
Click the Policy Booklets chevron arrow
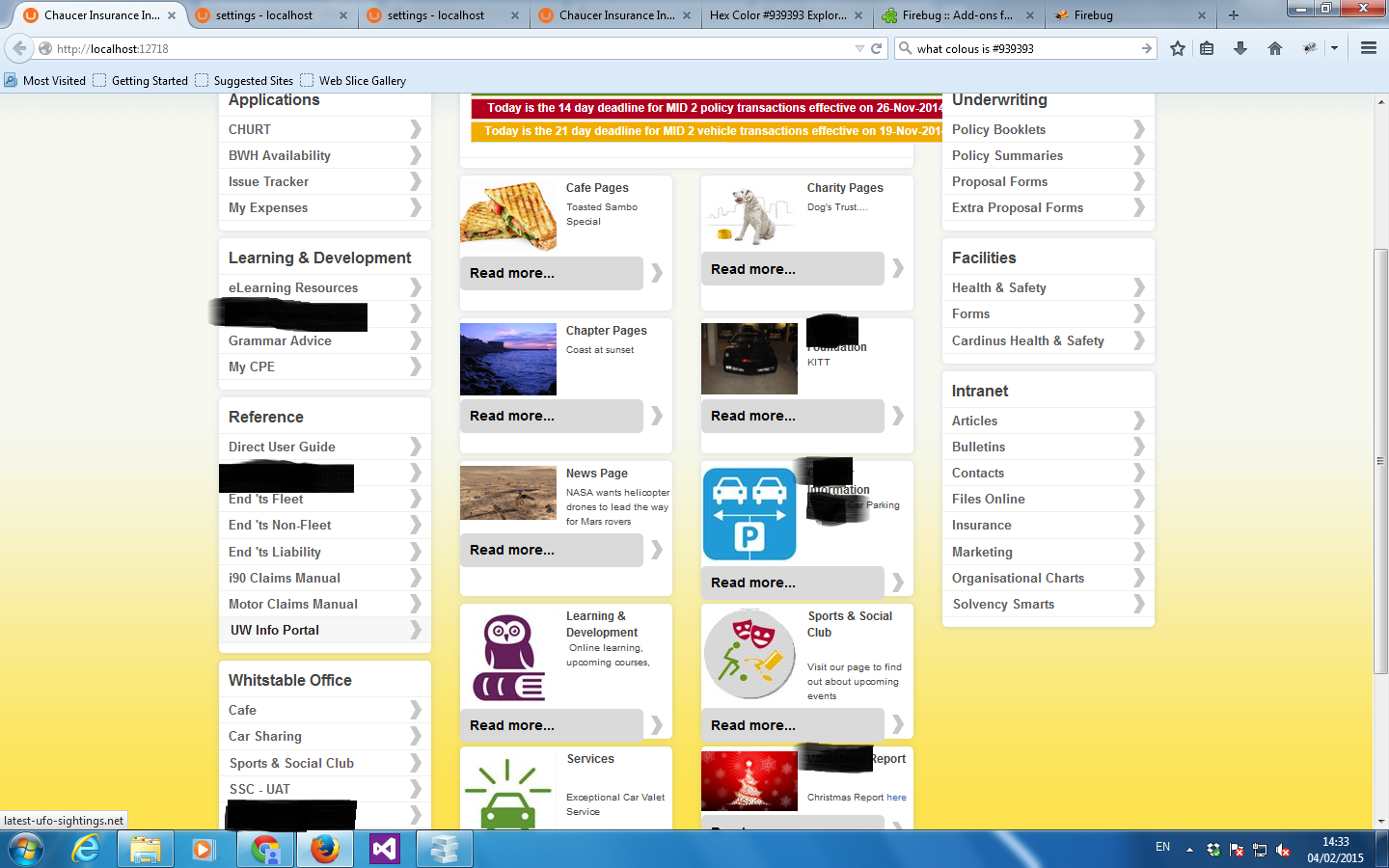[x=1139, y=129]
